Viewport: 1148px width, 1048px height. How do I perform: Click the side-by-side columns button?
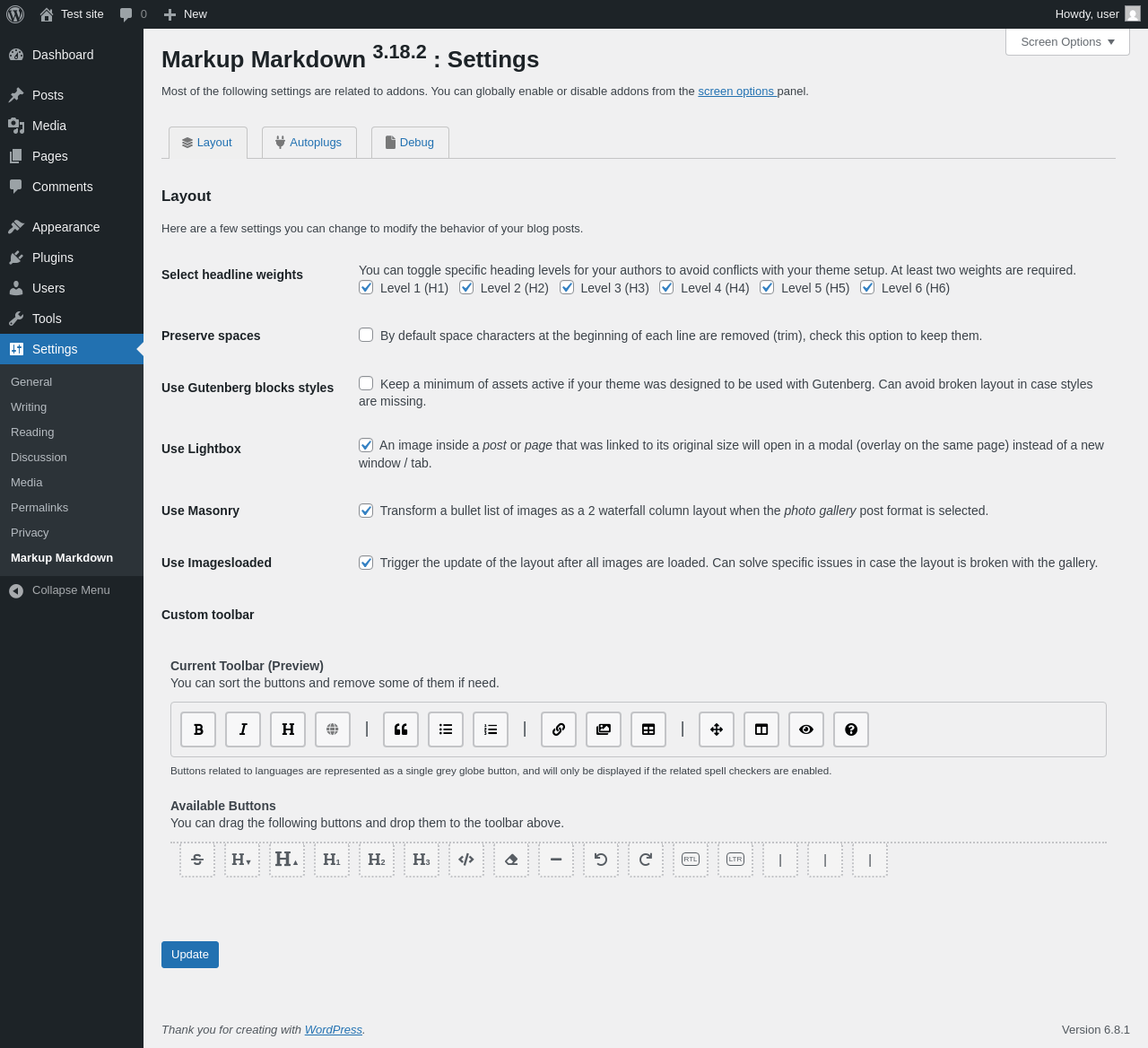(x=761, y=729)
